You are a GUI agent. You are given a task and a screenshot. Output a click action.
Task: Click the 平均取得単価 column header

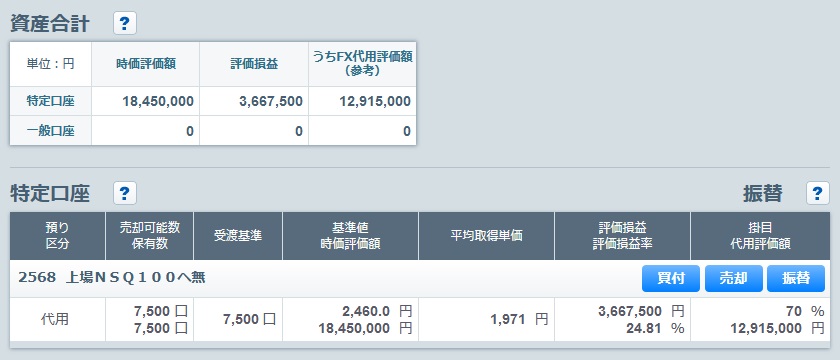click(486, 236)
